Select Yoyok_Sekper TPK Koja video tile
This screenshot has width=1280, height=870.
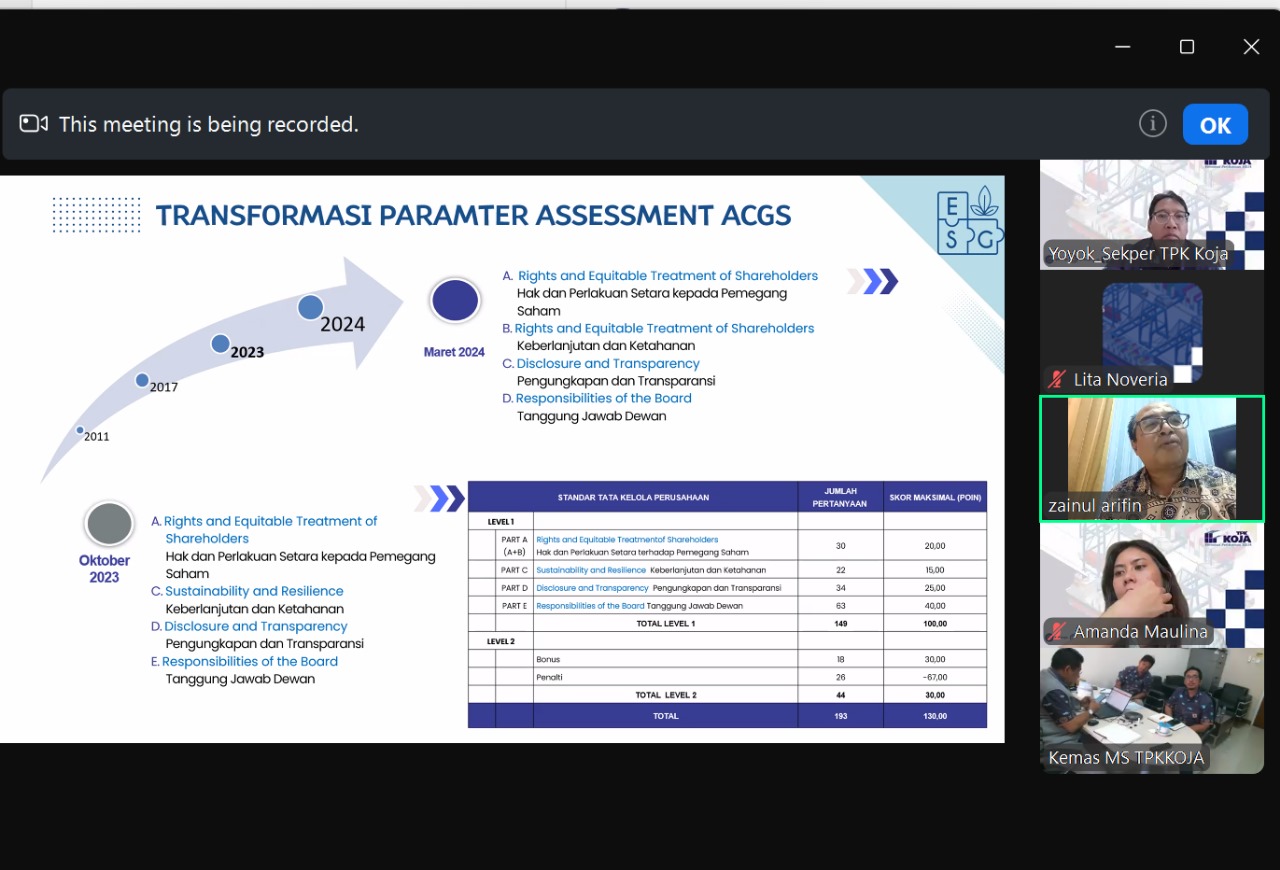coord(1152,215)
